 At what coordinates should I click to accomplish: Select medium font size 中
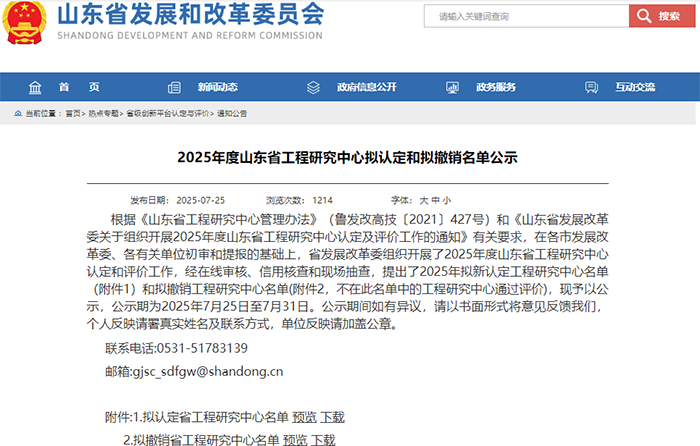pyautogui.click(x=435, y=200)
